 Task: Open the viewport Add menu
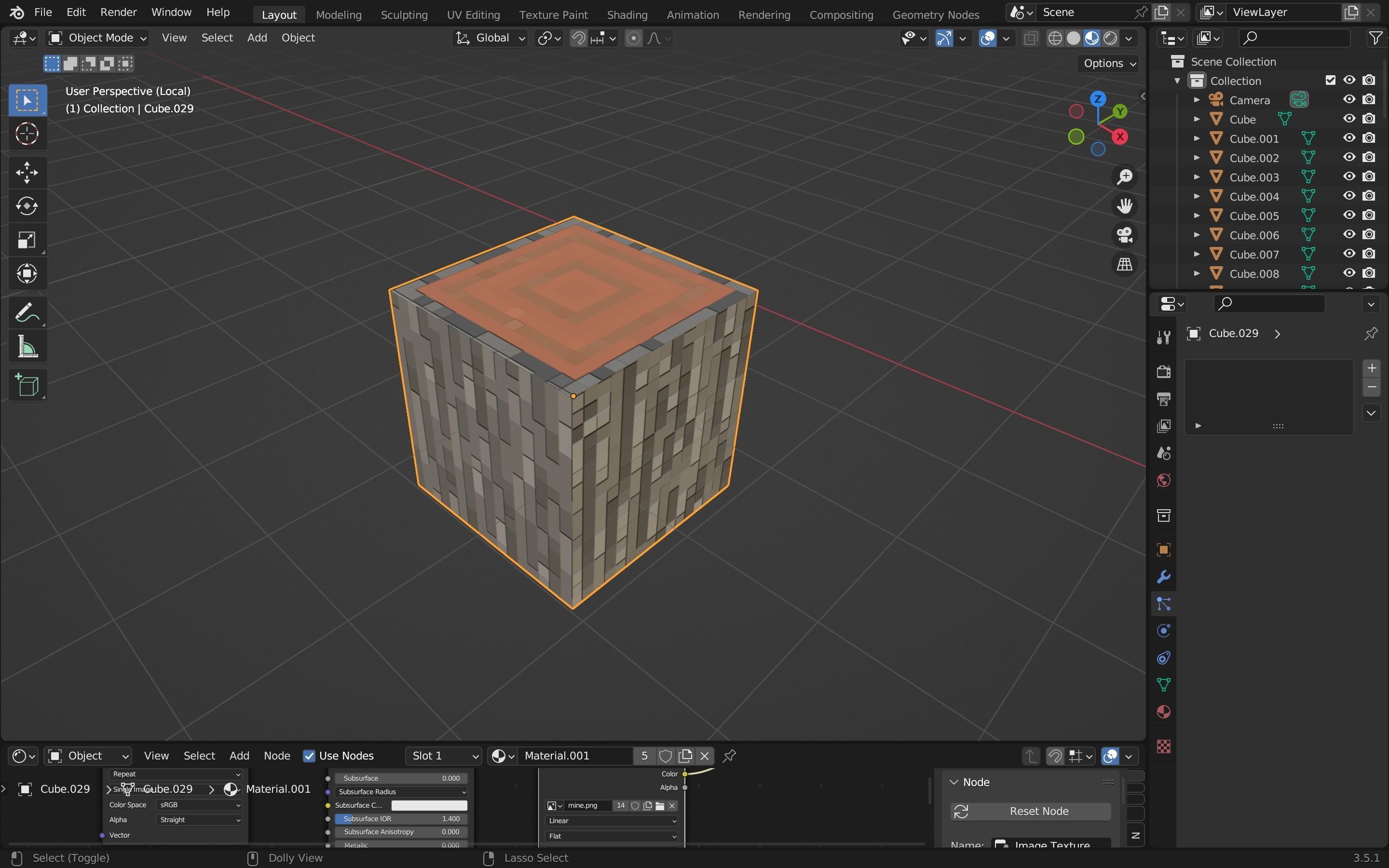[x=257, y=38]
